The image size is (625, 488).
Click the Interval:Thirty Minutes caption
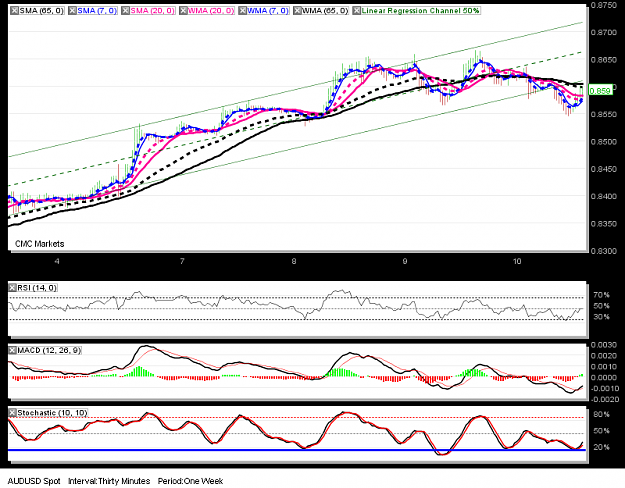tap(109, 481)
